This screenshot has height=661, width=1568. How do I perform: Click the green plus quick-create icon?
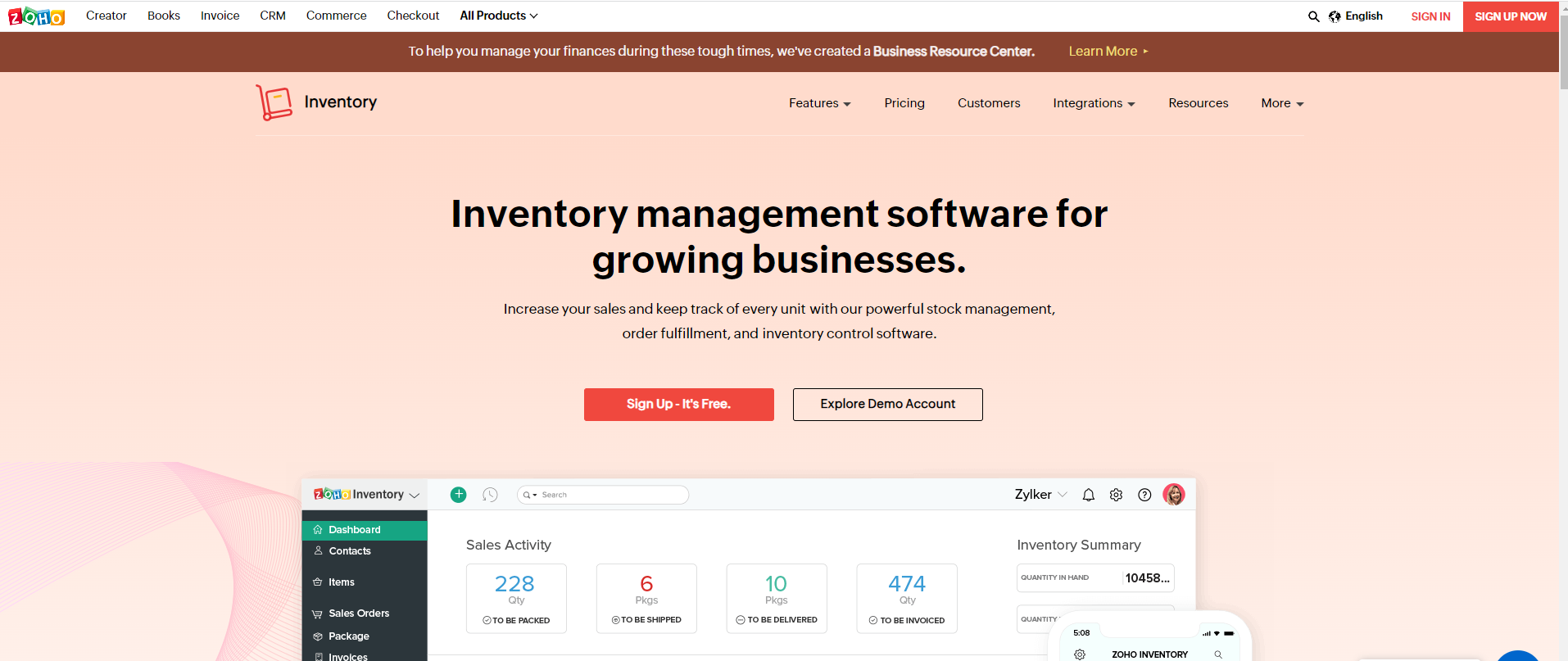[x=459, y=495]
